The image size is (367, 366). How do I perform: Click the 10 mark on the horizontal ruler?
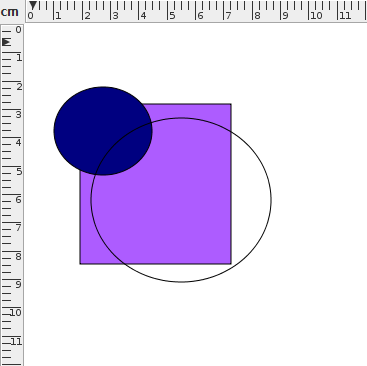coord(316,16)
